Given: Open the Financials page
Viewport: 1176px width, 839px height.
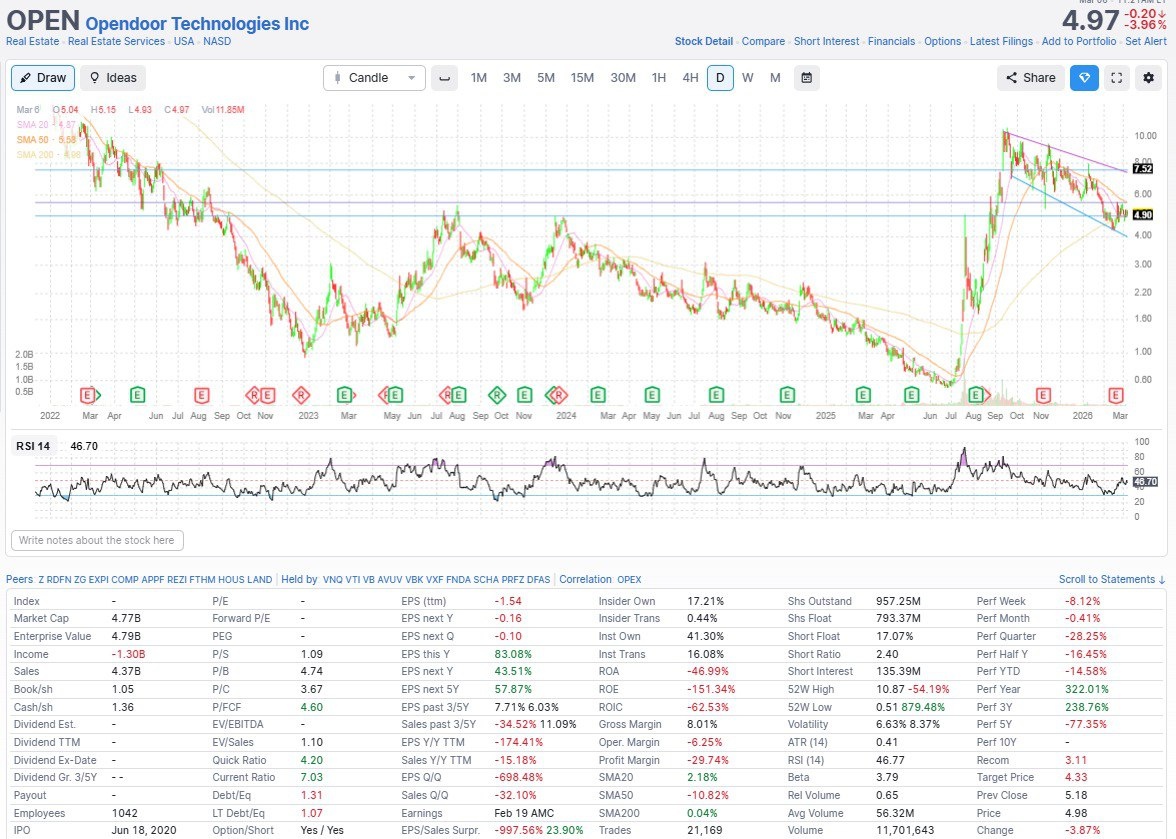Looking at the screenshot, I should click(x=891, y=41).
